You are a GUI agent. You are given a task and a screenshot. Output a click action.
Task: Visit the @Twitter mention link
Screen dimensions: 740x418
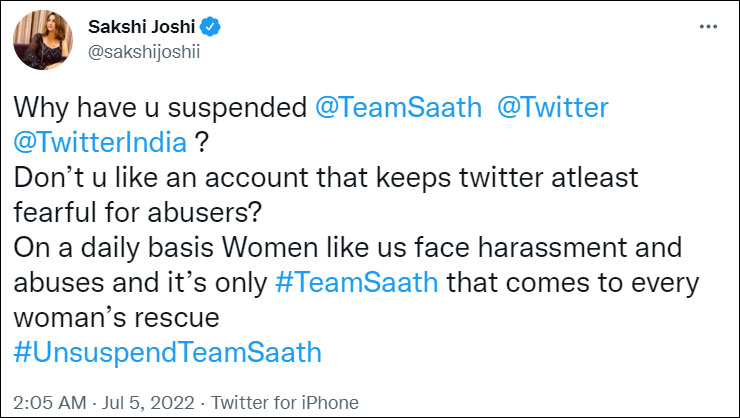(546, 106)
